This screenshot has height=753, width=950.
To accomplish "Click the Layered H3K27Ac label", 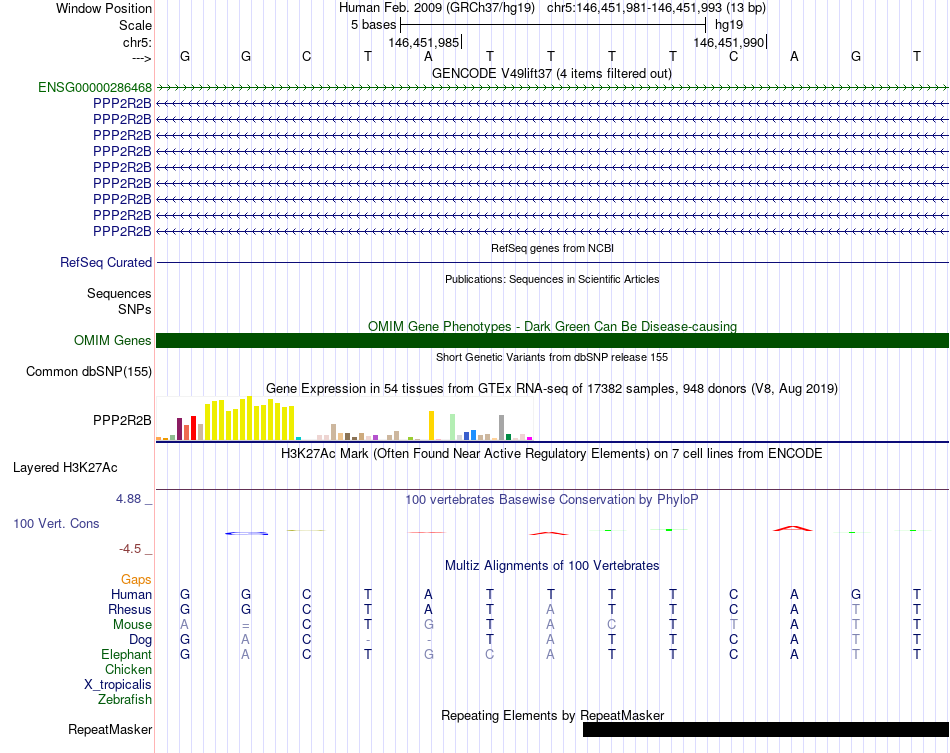I will [x=65, y=468].
